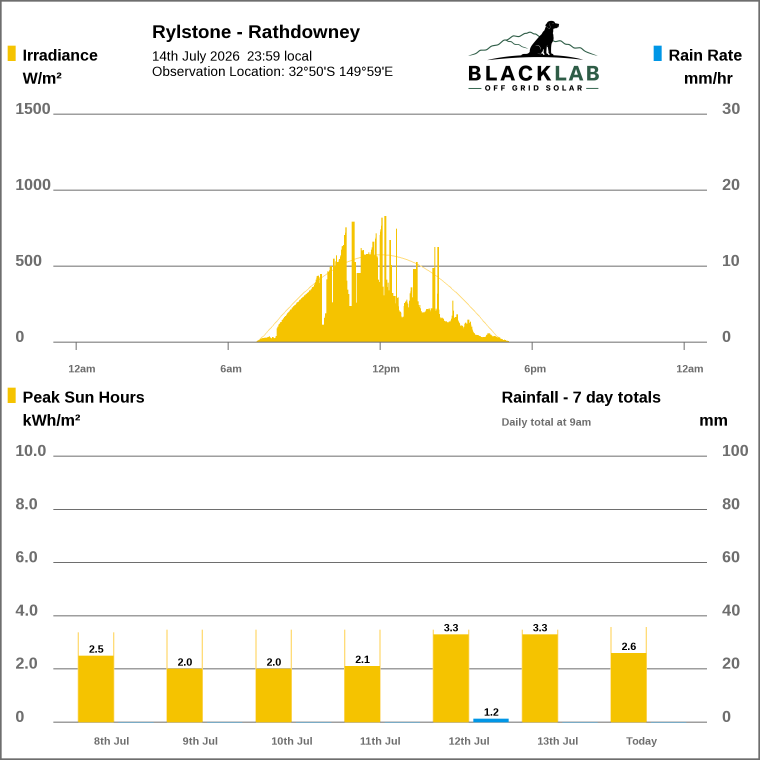Click the yellow Peak Sun Hours legend swatch
The image size is (760, 760).
(12, 396)
